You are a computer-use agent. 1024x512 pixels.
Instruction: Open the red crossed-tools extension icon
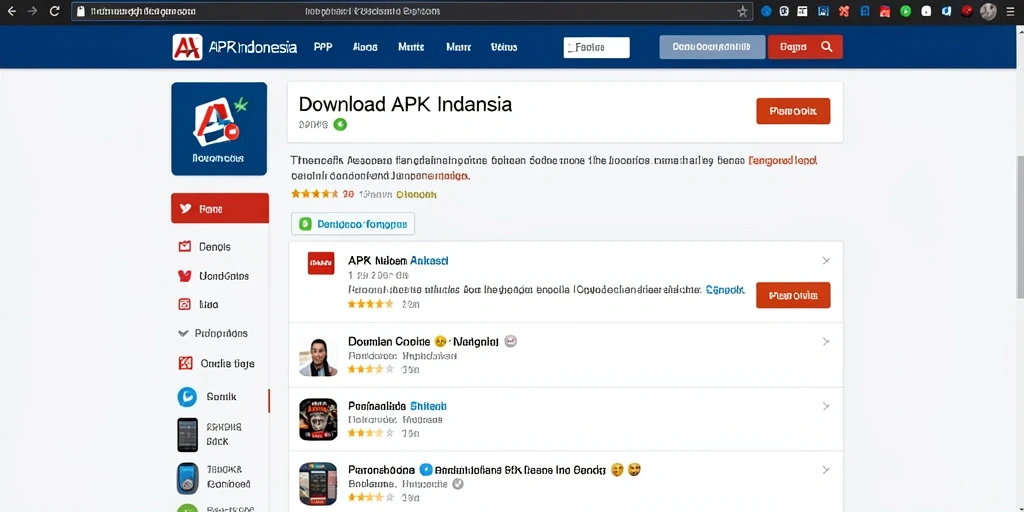pos(844,11)
